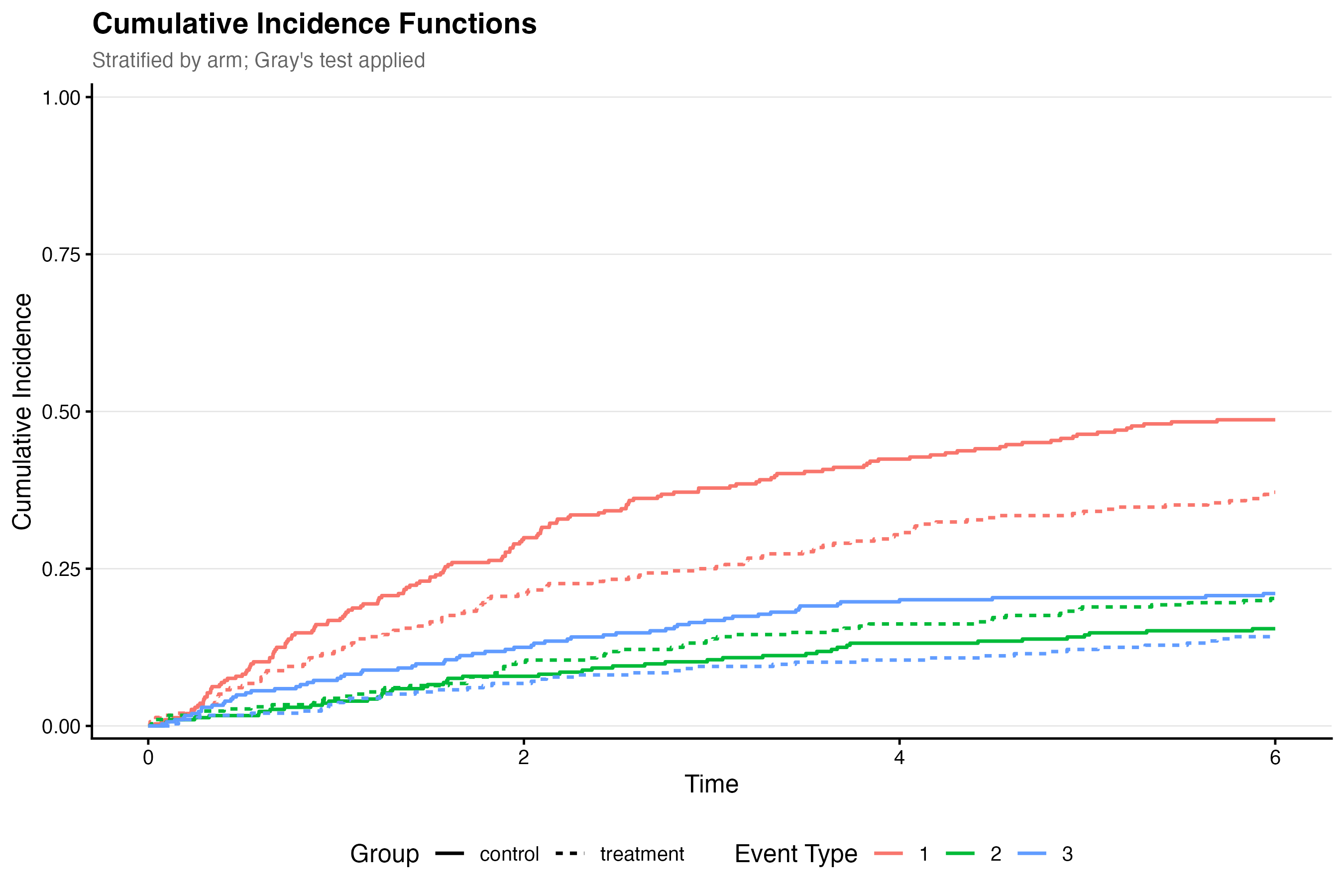
Task: Click the "Event Type" legend title
Action: [795, 854]
